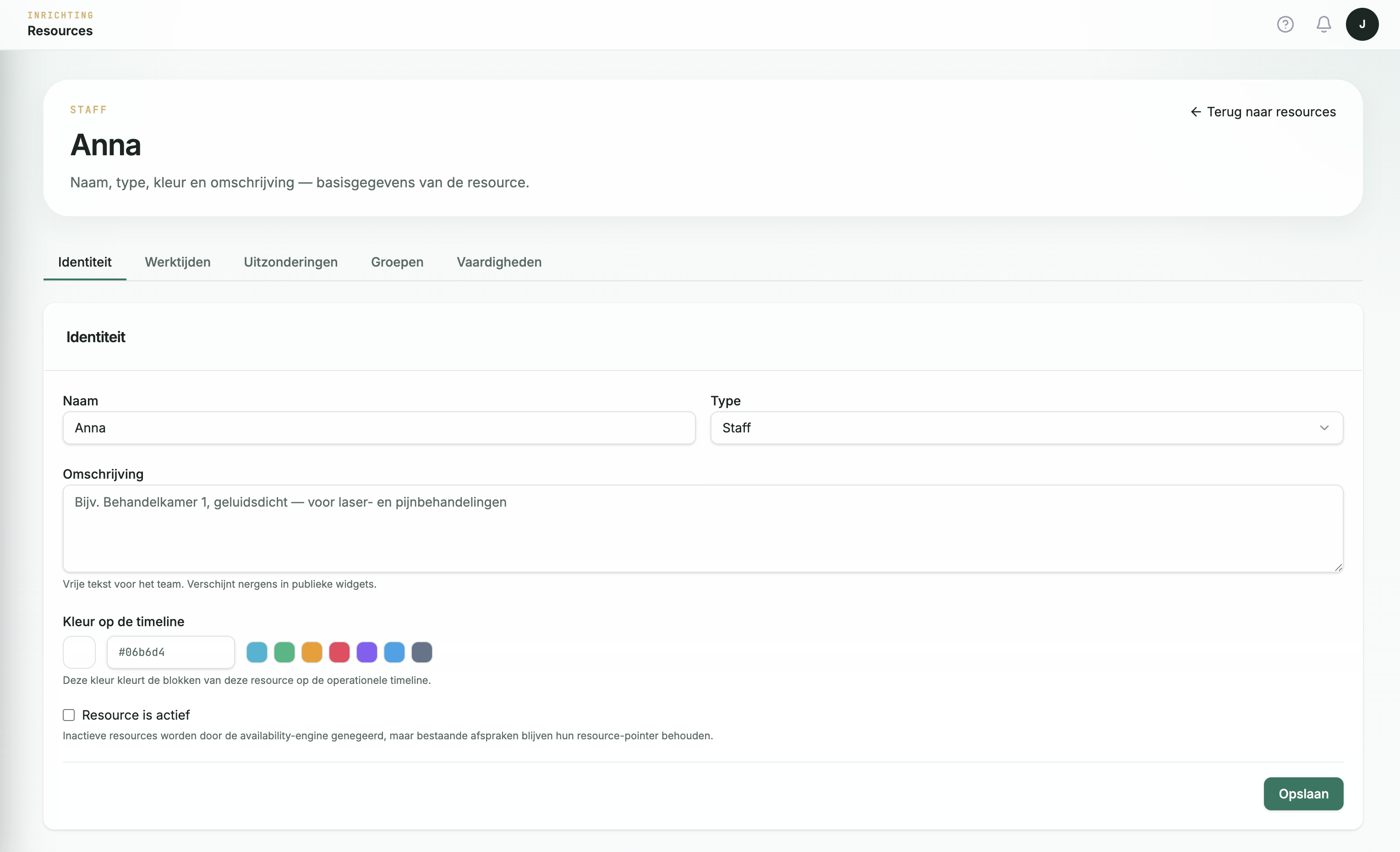This screenshot has width=1400, height=852.
Task: Switch to the Vaardigheden tab
Action: click(x=499, y=262)
